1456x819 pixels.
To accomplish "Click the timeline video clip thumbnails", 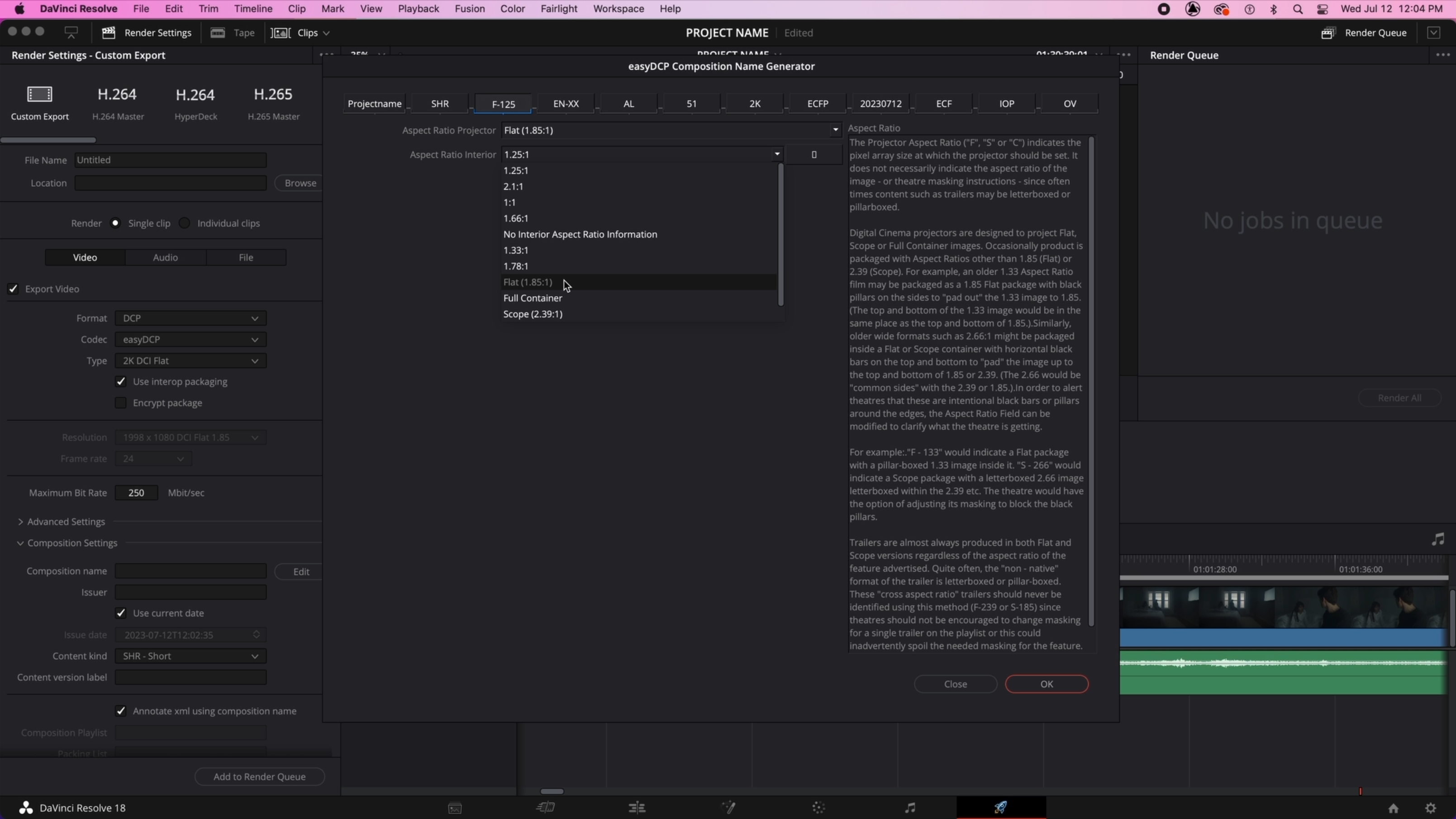I will click(1283, 608).
